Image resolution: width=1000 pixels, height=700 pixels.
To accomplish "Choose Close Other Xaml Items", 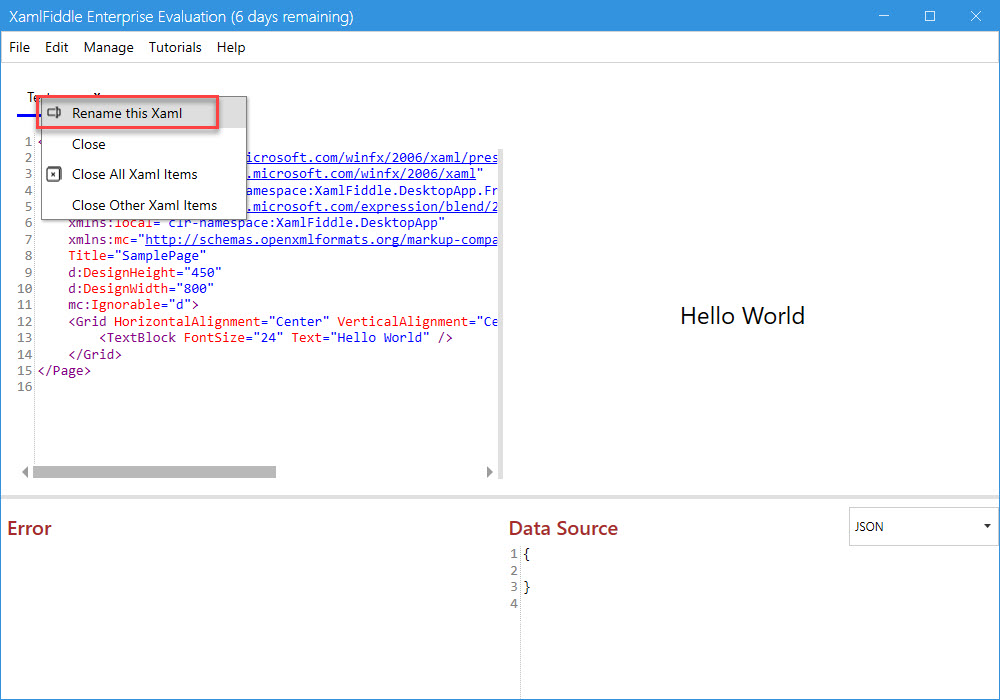I will click(x=143, y=205).
